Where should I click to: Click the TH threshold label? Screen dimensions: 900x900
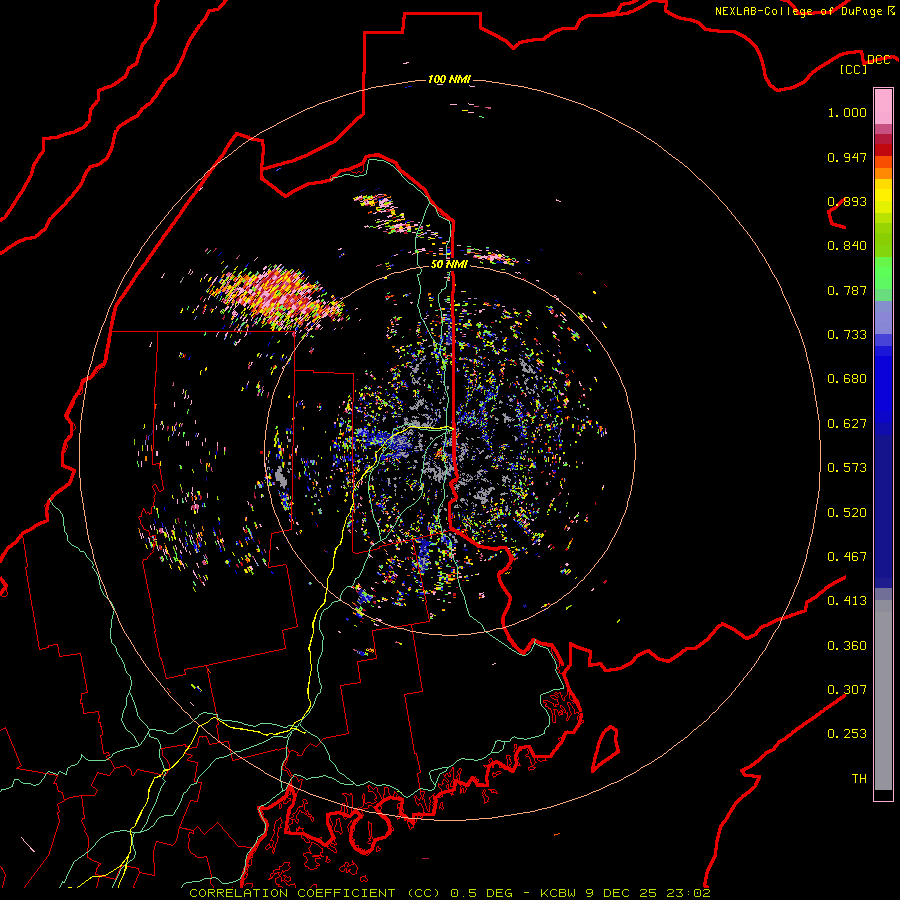859,779
